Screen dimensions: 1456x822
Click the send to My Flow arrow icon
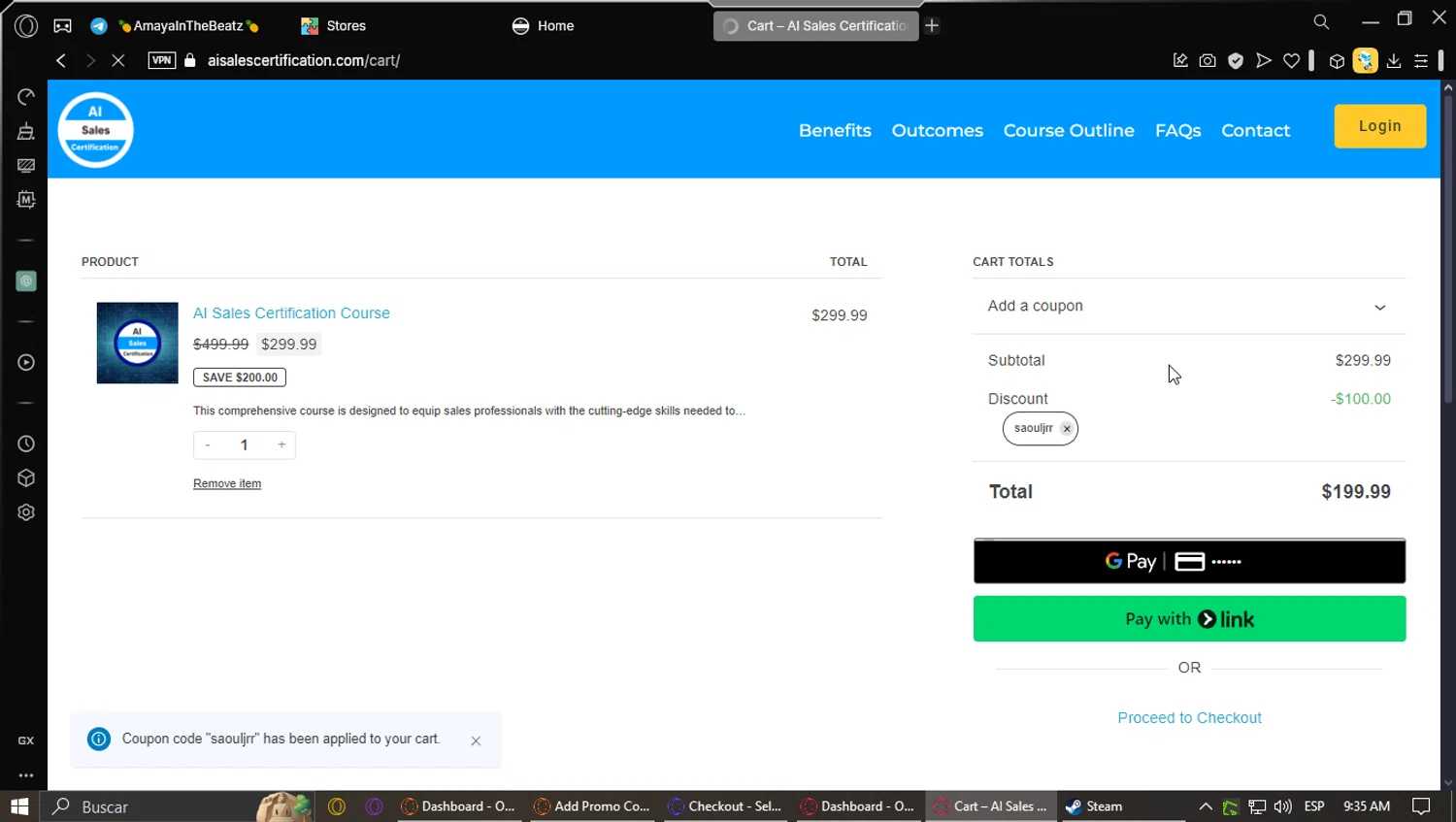coord(1264,60)
